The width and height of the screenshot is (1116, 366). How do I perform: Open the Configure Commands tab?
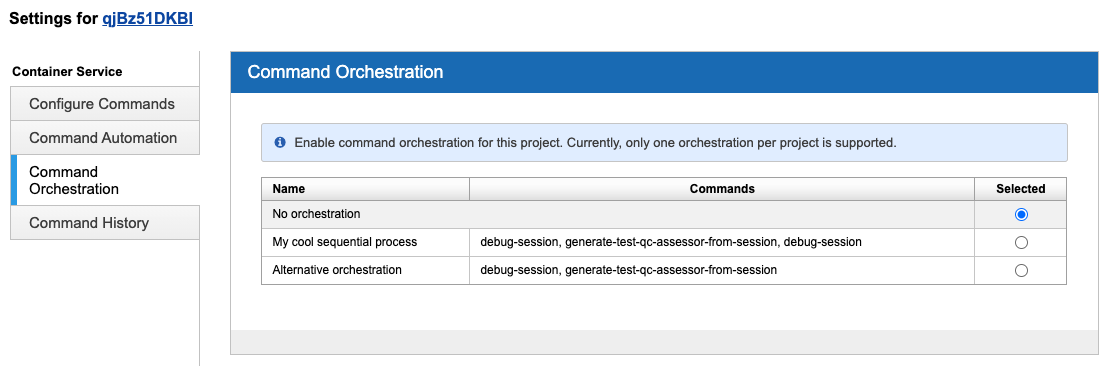105,104
